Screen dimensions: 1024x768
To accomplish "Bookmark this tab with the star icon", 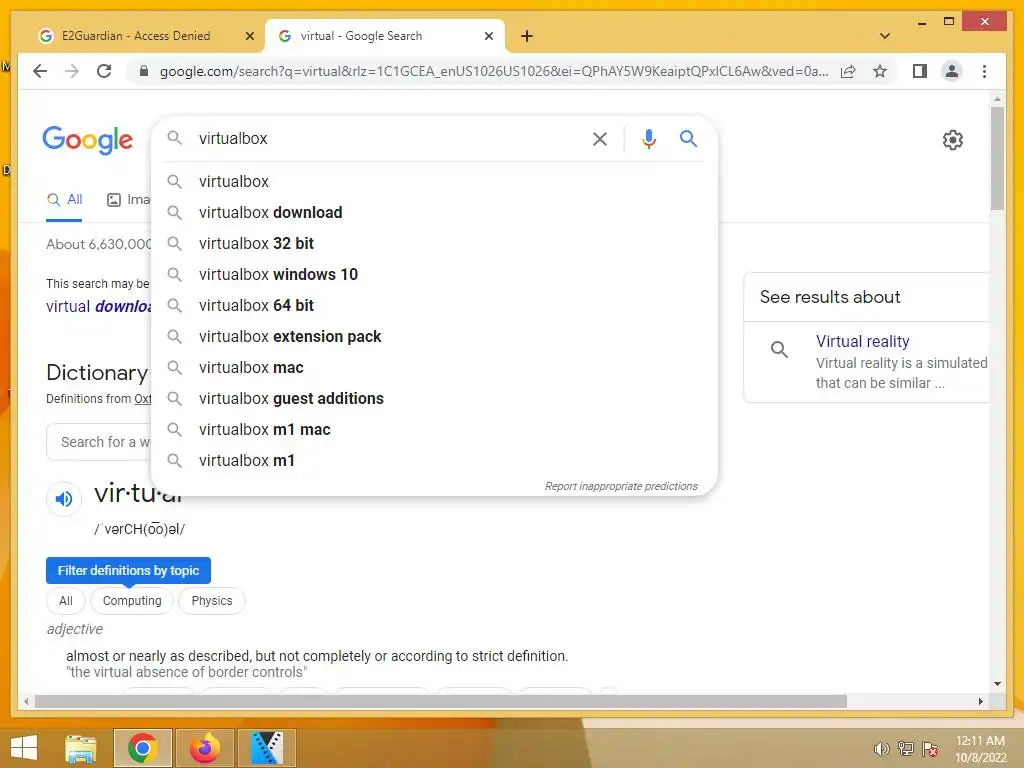I will (880, 71).
